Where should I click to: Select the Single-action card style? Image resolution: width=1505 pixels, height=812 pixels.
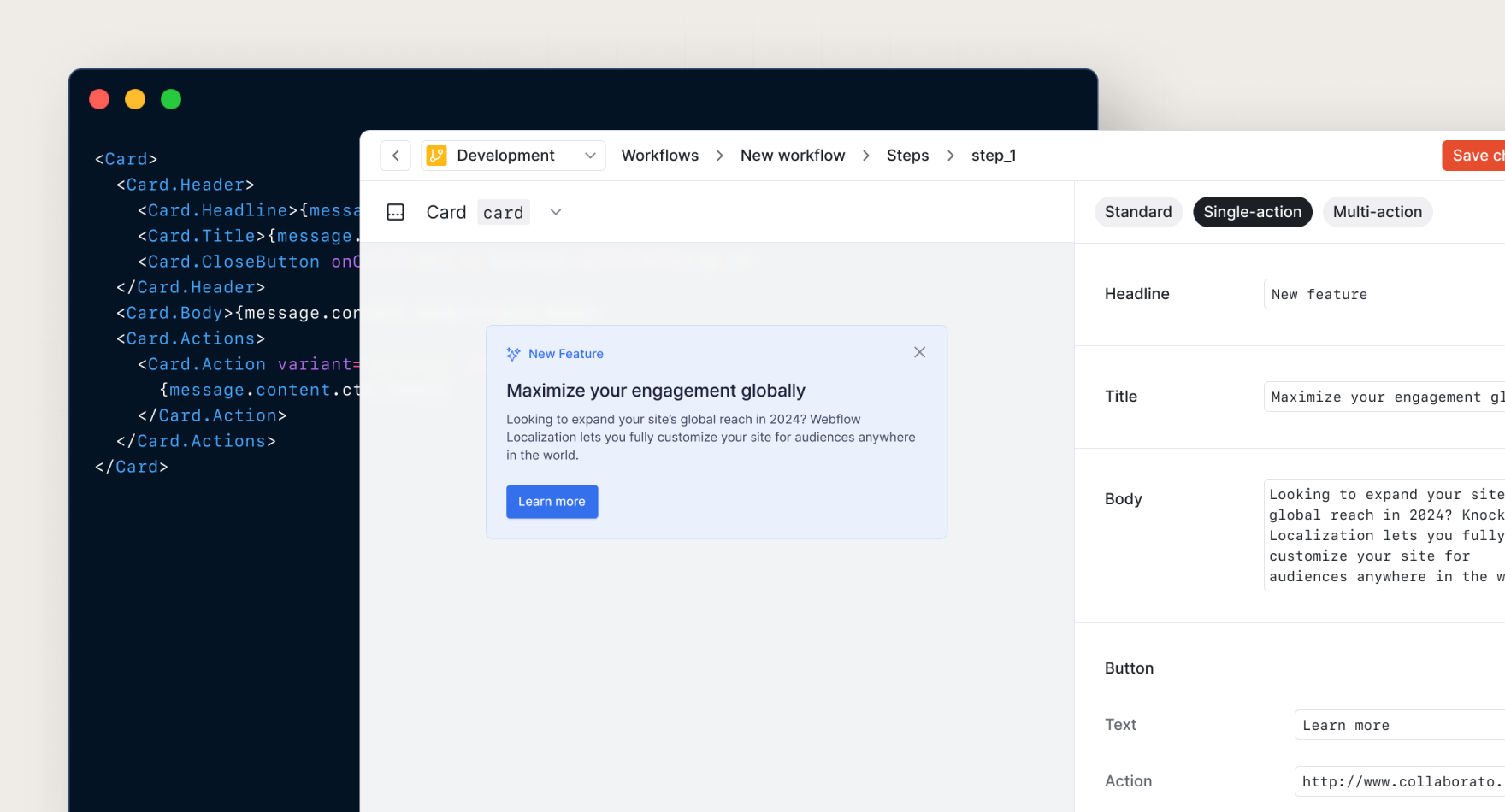click(x=1252, y=211)
